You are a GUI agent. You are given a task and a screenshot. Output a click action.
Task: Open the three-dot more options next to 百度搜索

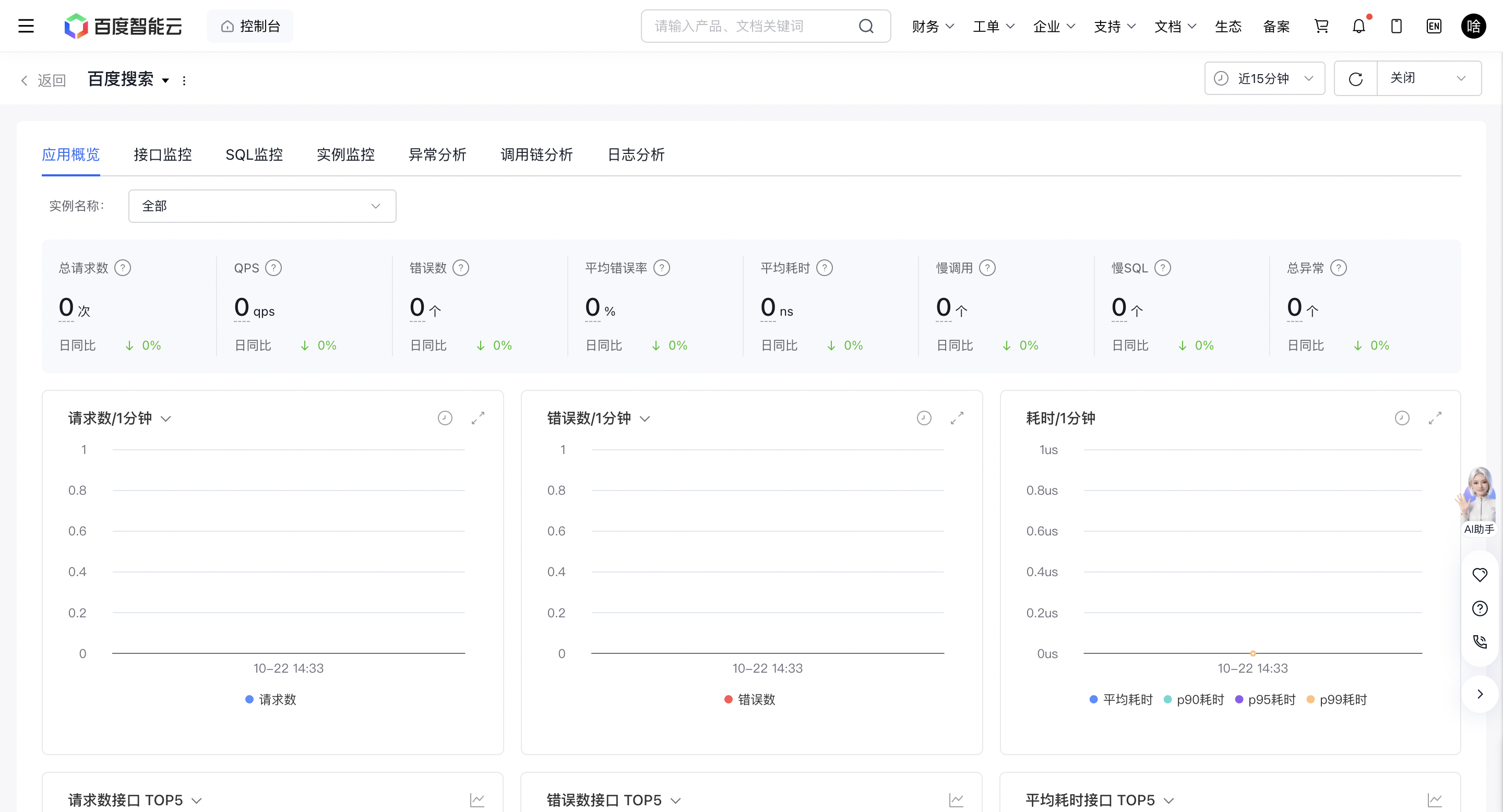click(x=184, y=80)
